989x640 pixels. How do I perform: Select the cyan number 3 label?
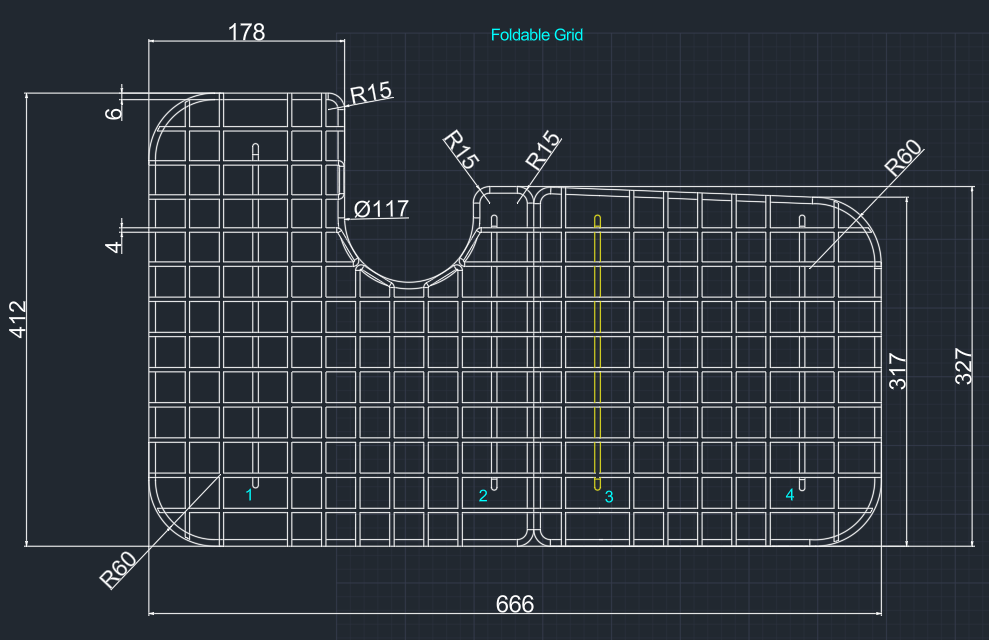point(609,497)
